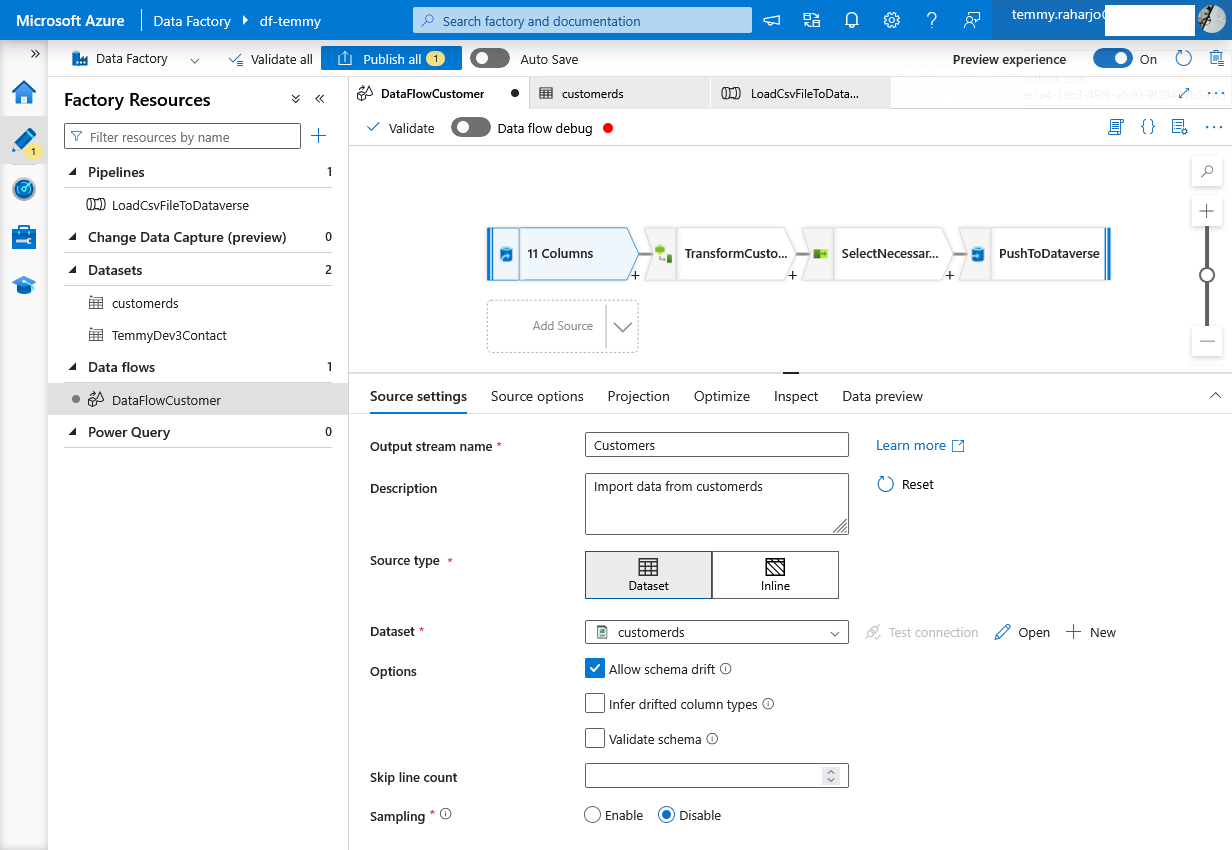Click the Output stream name field

[717, 445]
